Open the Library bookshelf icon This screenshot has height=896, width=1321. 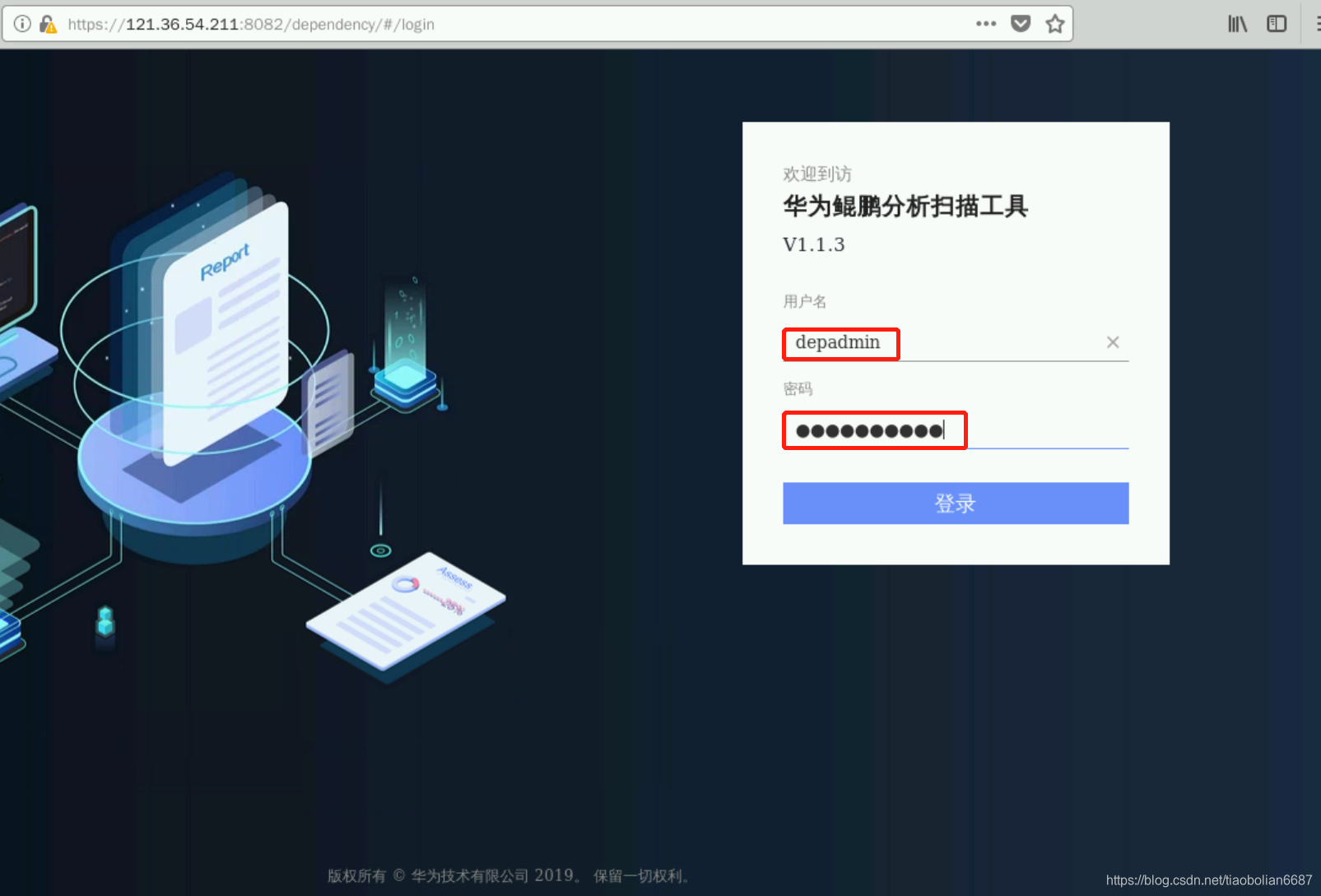click(x=1238, y=24)
